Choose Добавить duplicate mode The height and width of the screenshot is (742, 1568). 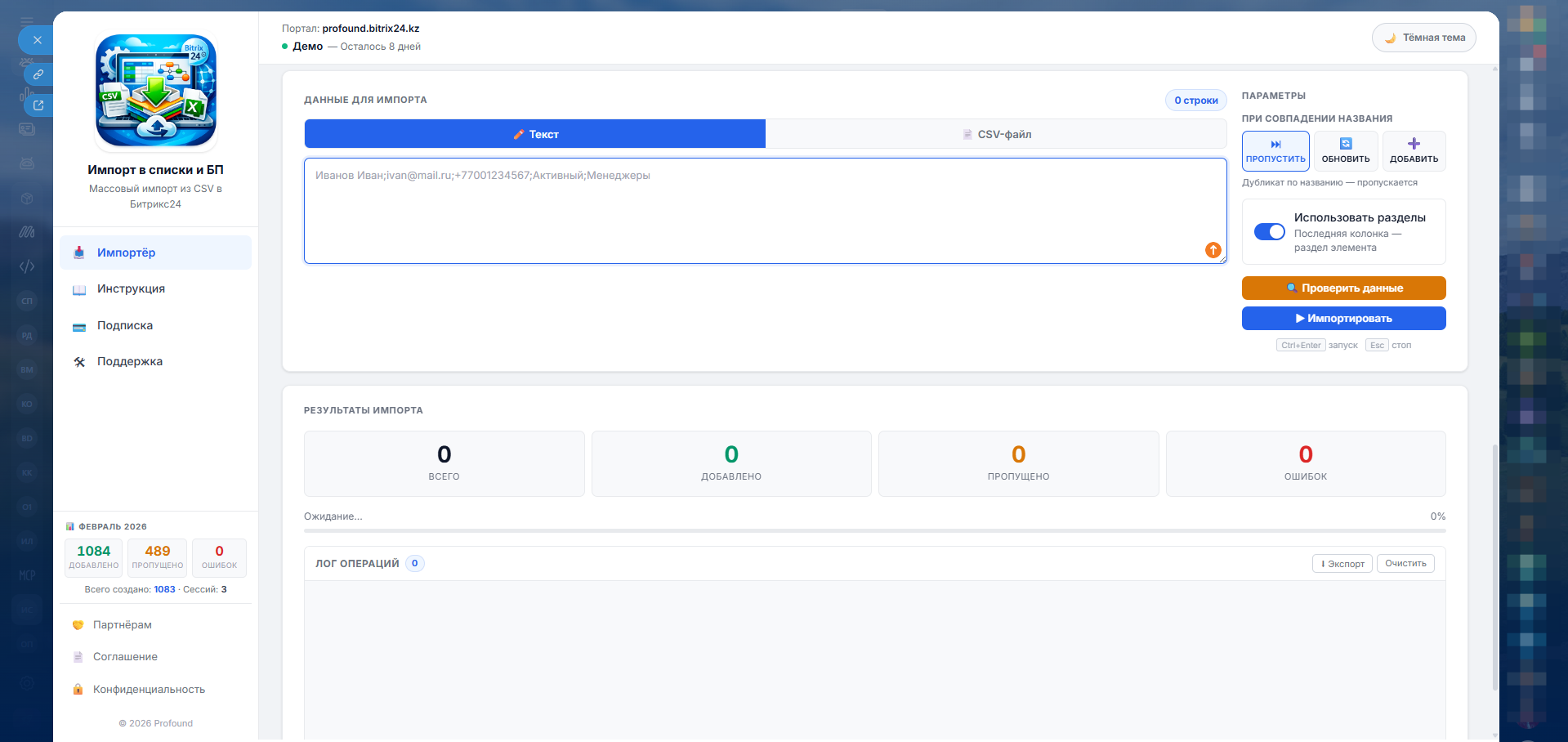[1414, 151]
